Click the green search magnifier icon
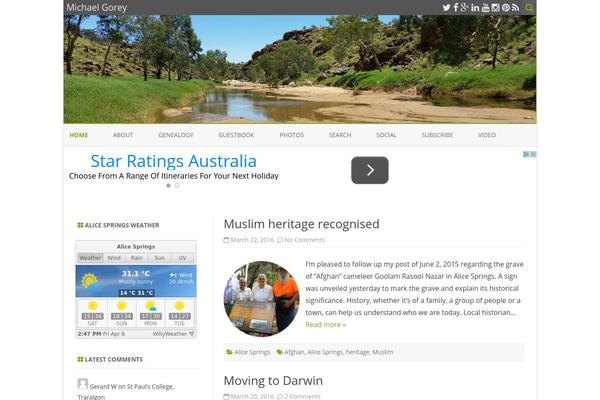The image size is (600, 400). click(x=529, y=8)
